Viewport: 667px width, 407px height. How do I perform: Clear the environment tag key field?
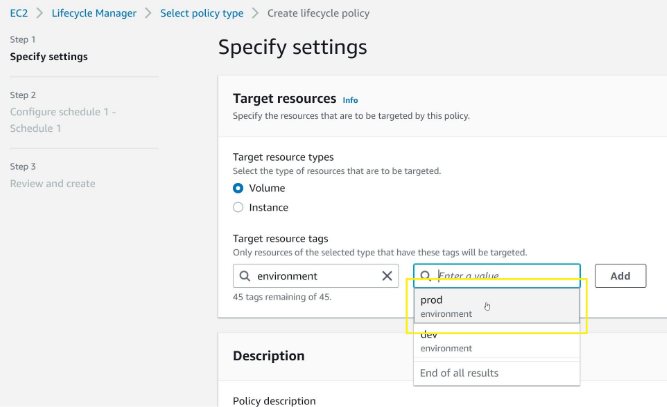click(388, 276)
